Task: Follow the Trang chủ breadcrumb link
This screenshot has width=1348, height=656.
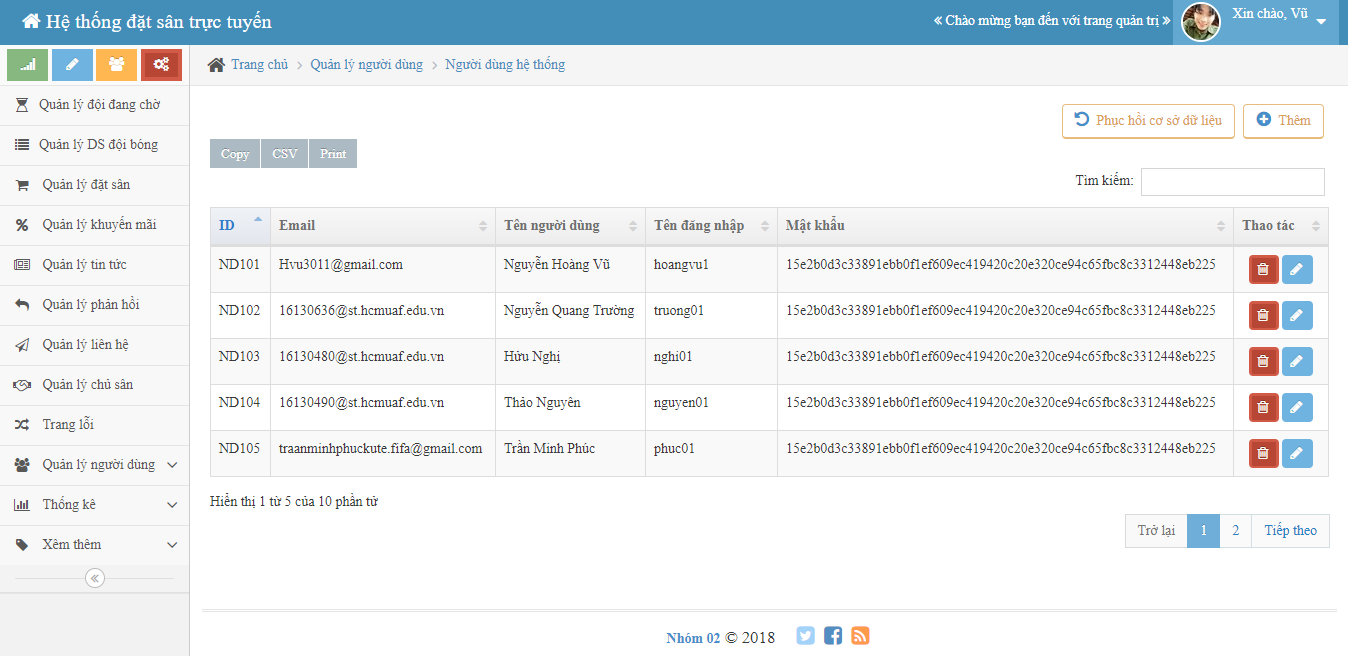Action: (259, 65)
